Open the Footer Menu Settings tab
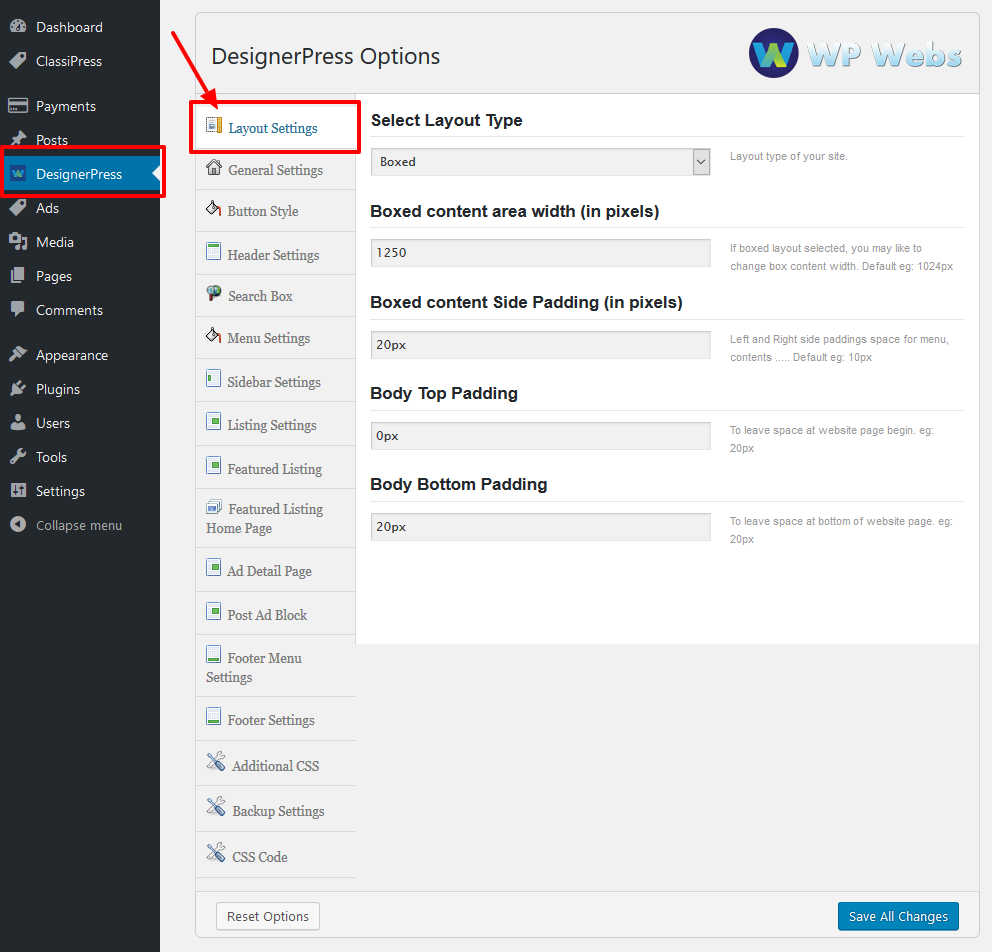Image resolution: width=992 pixels, height=952 pixels. tap(276, 666)
